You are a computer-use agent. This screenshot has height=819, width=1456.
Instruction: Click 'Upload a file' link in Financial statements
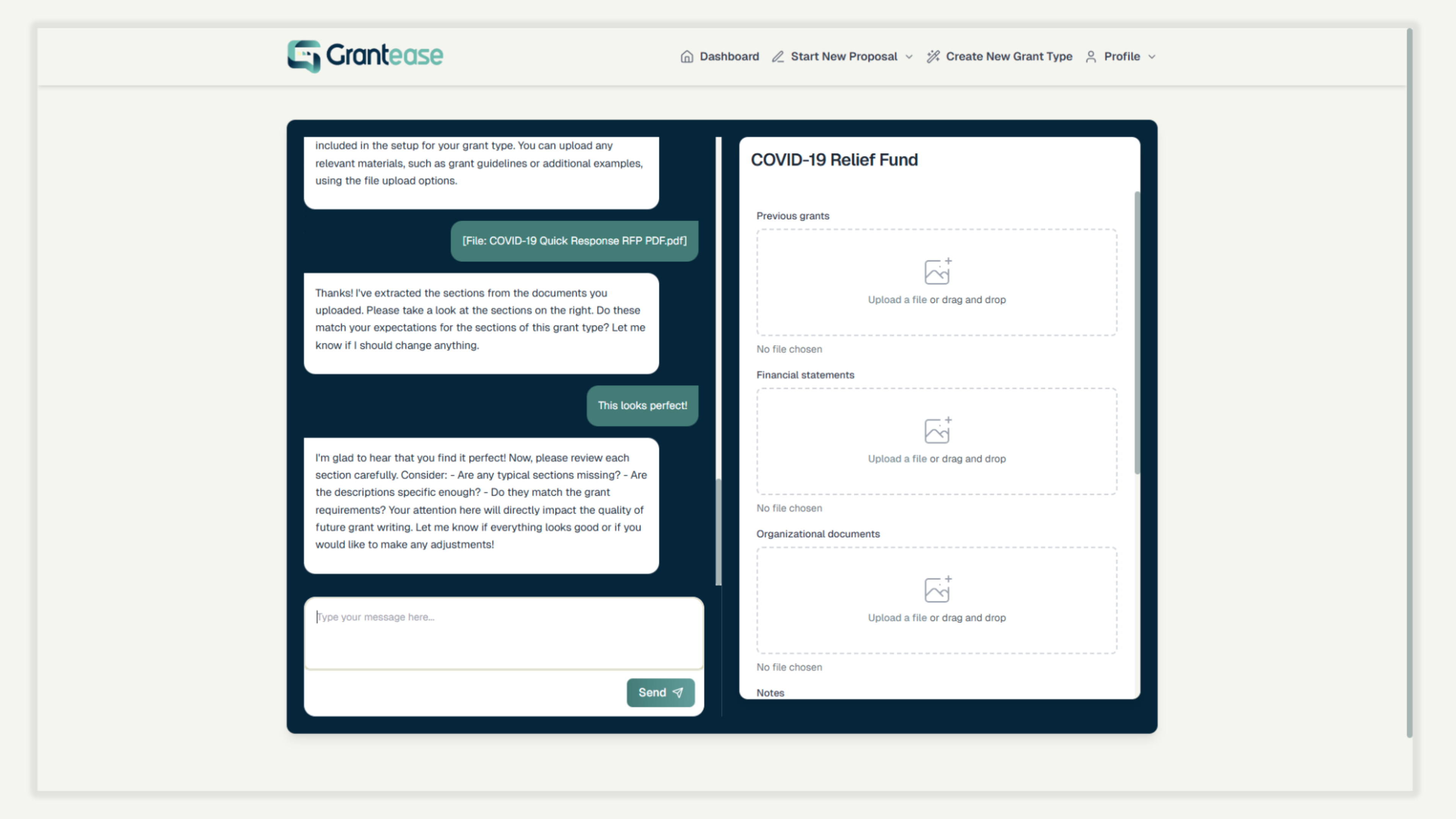pos(897,458)
